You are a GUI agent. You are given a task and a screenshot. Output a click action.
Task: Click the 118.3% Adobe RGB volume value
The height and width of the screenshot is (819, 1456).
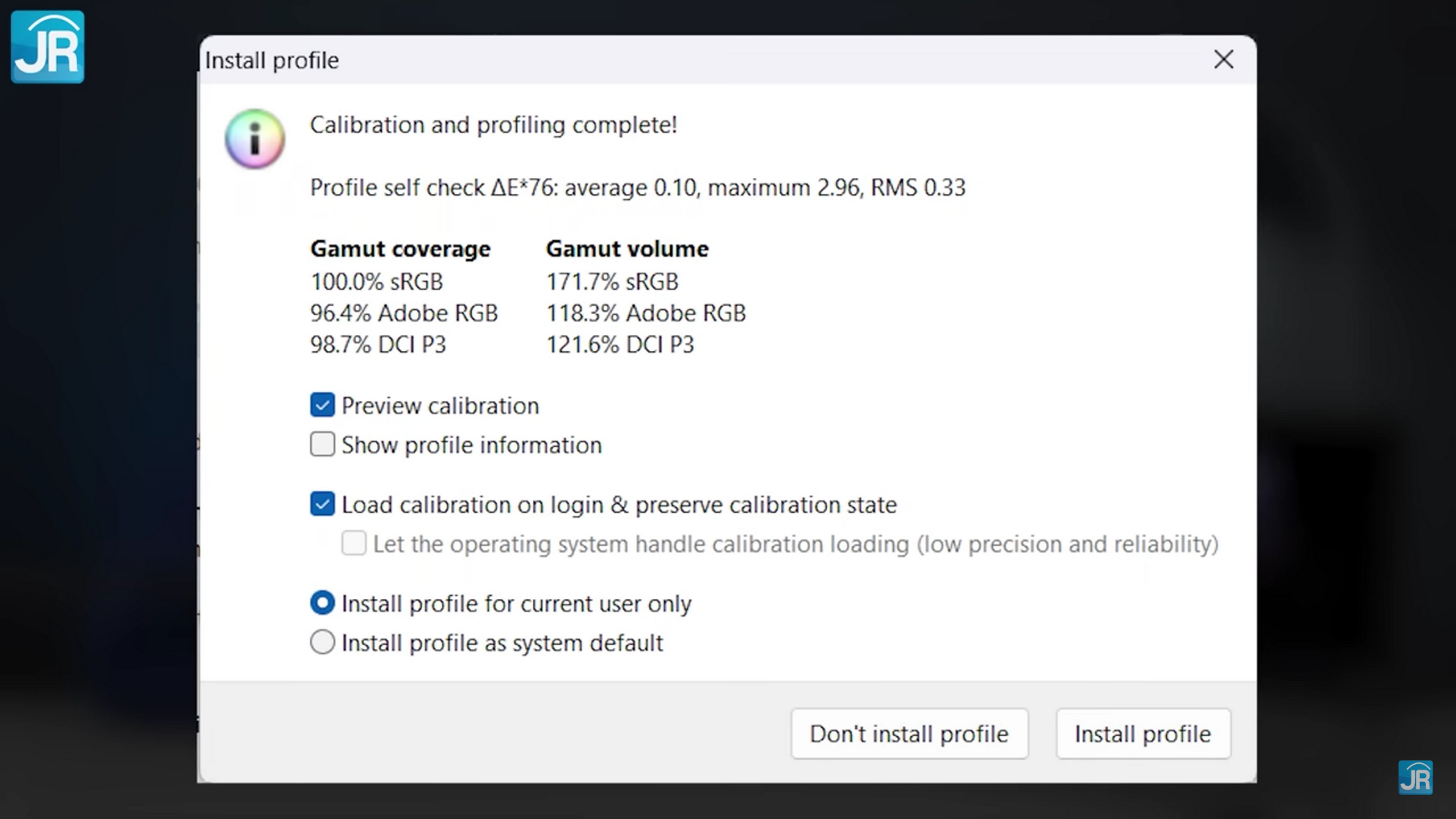[645, 313]
